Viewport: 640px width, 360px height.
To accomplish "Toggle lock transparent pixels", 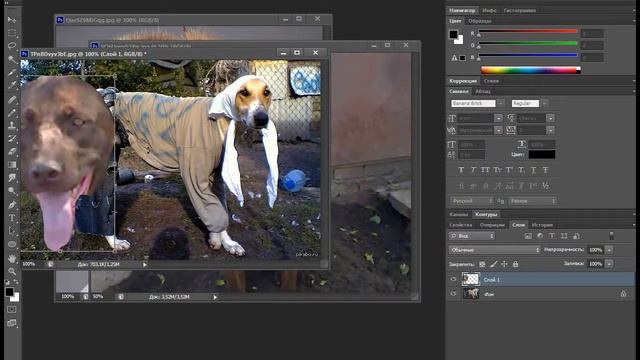I will pyautogui.click(x=482, y=264).
